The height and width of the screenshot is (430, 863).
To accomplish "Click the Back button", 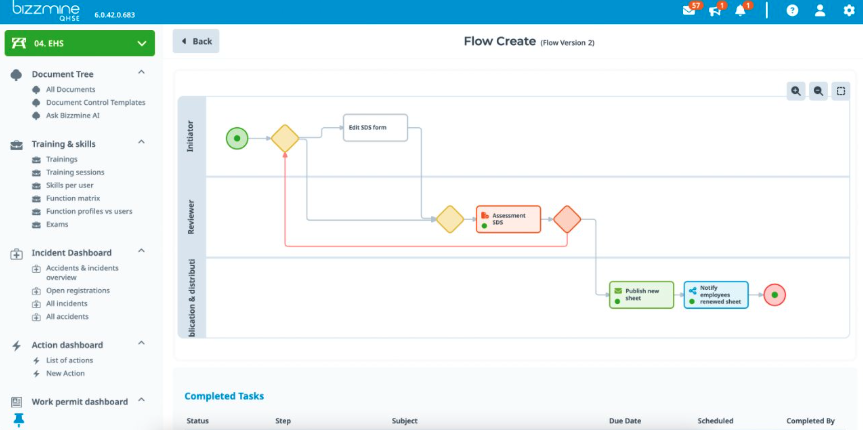I will click(196, 41).
